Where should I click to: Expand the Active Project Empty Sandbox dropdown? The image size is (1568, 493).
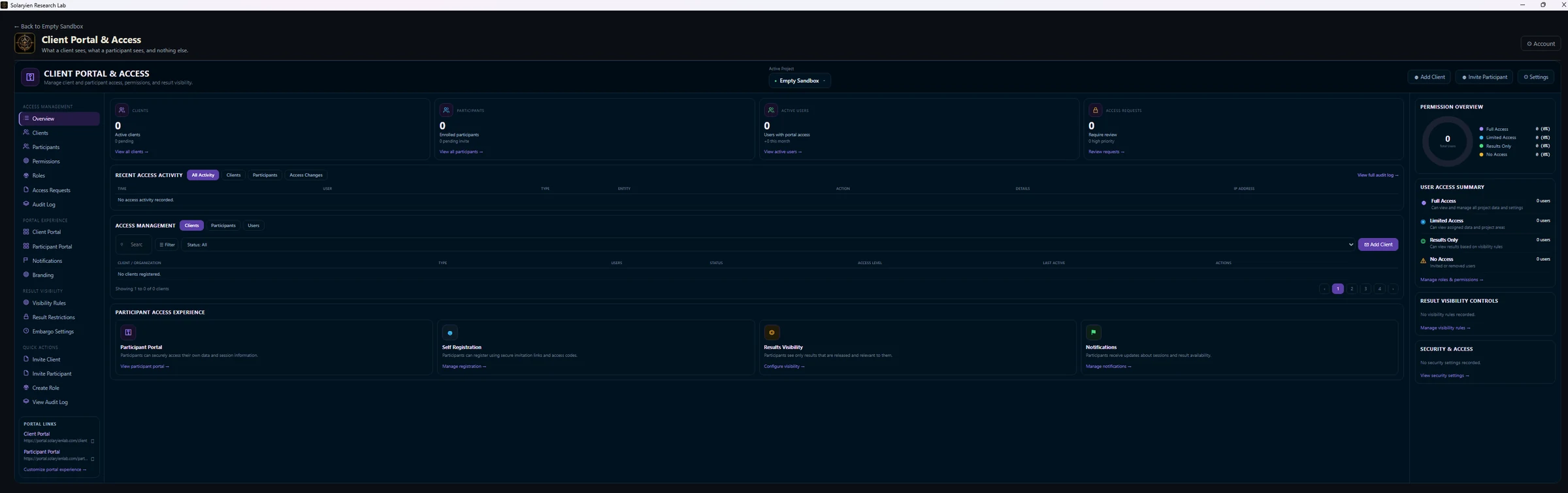click(x=800, y=81)
